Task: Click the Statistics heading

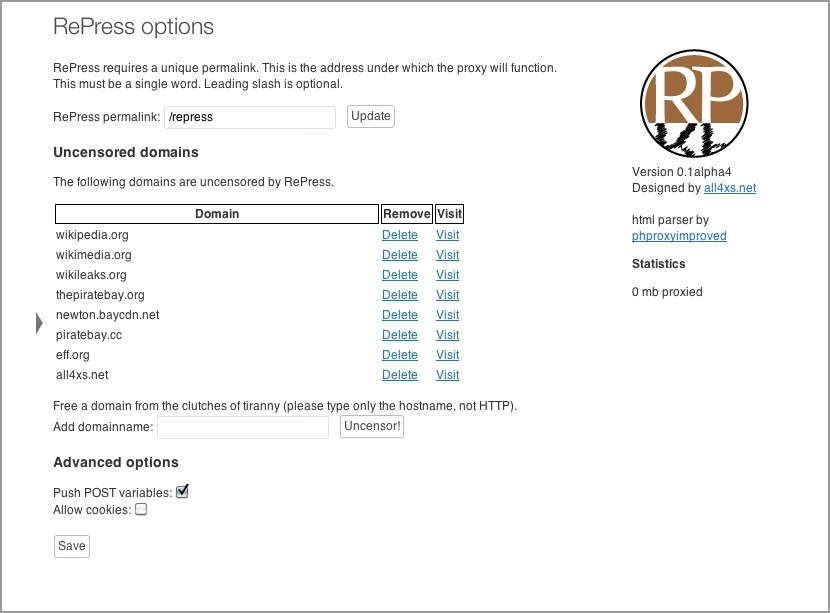Action: point(658,264)
